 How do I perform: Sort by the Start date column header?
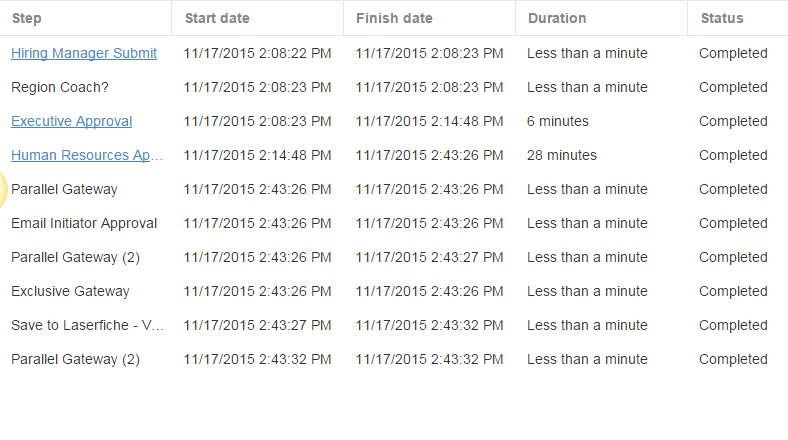click(x=217, y=18)
